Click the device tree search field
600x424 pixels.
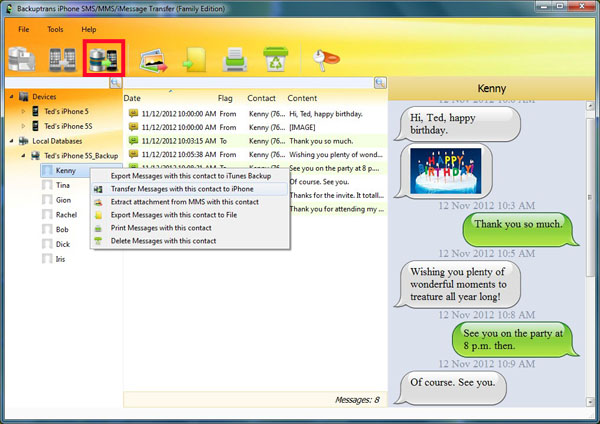57,83
